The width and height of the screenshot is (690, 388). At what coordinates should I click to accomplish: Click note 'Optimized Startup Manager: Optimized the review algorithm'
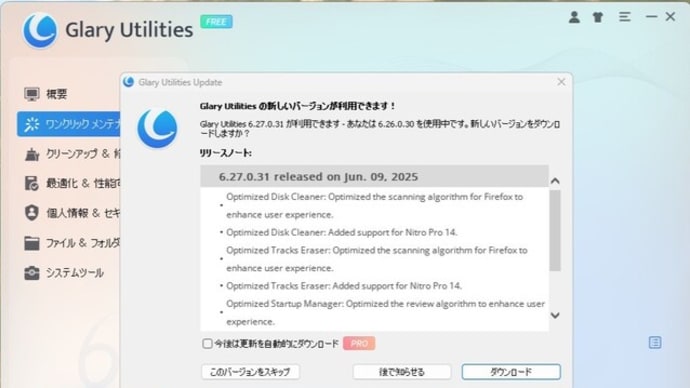[x=385, y=313]
